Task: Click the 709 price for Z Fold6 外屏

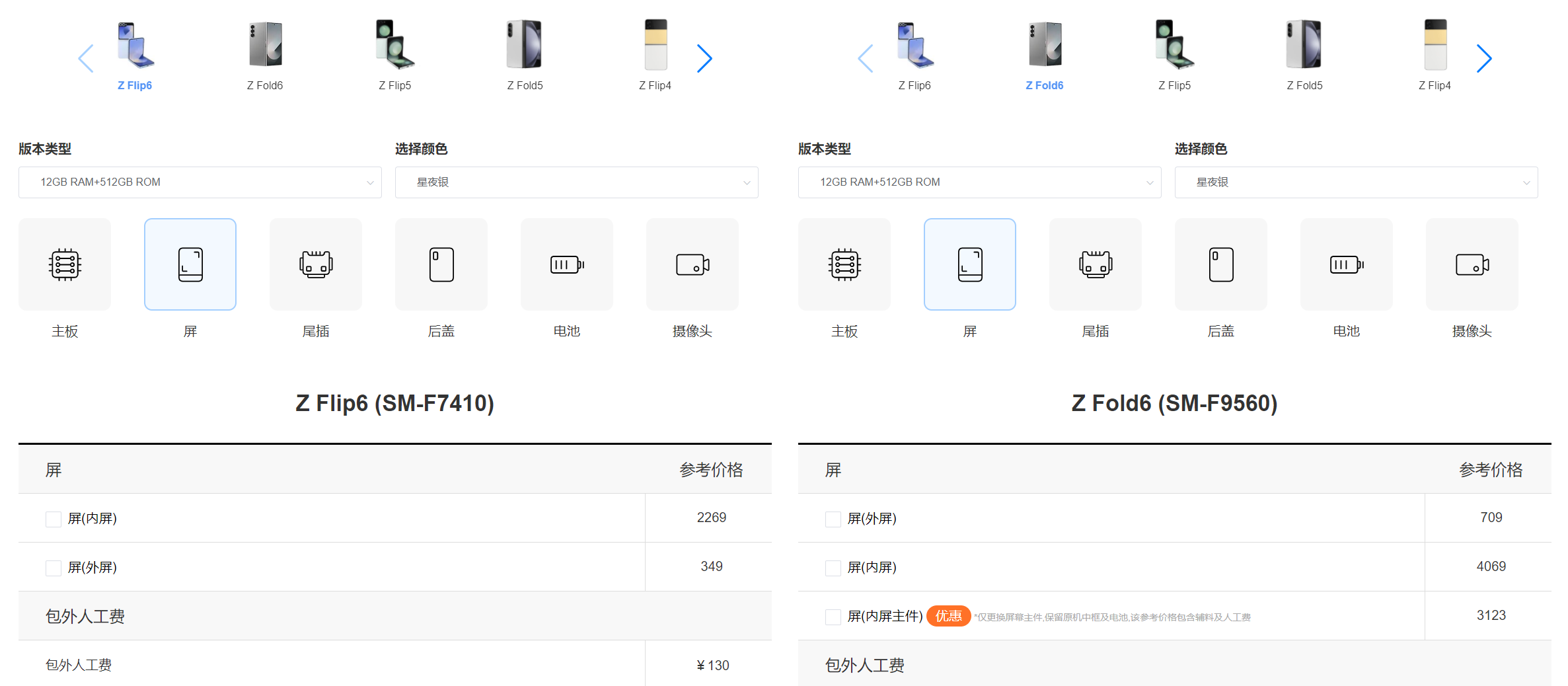Action: 1491,517
